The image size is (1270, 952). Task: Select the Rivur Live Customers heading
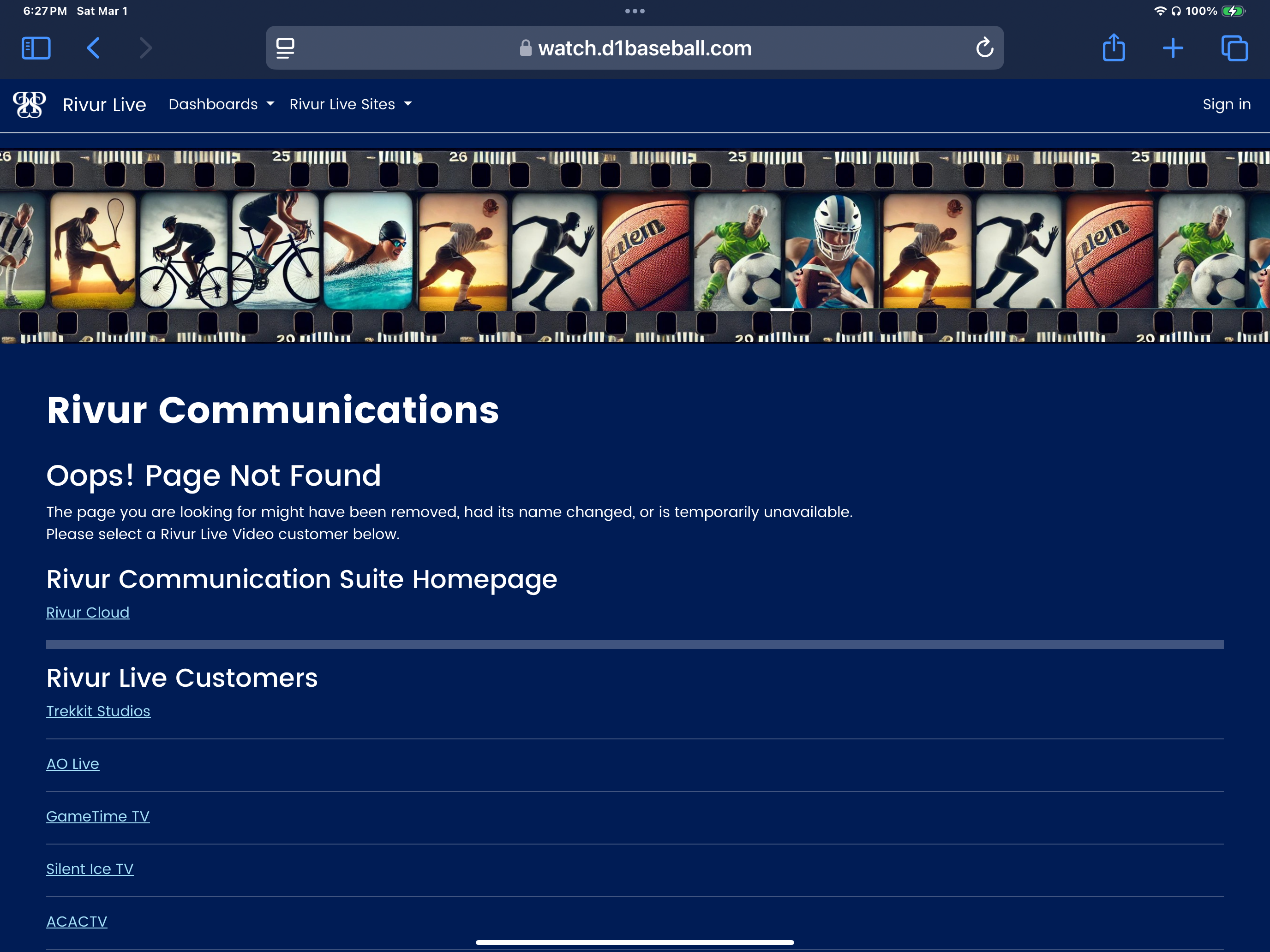[182, 678]
